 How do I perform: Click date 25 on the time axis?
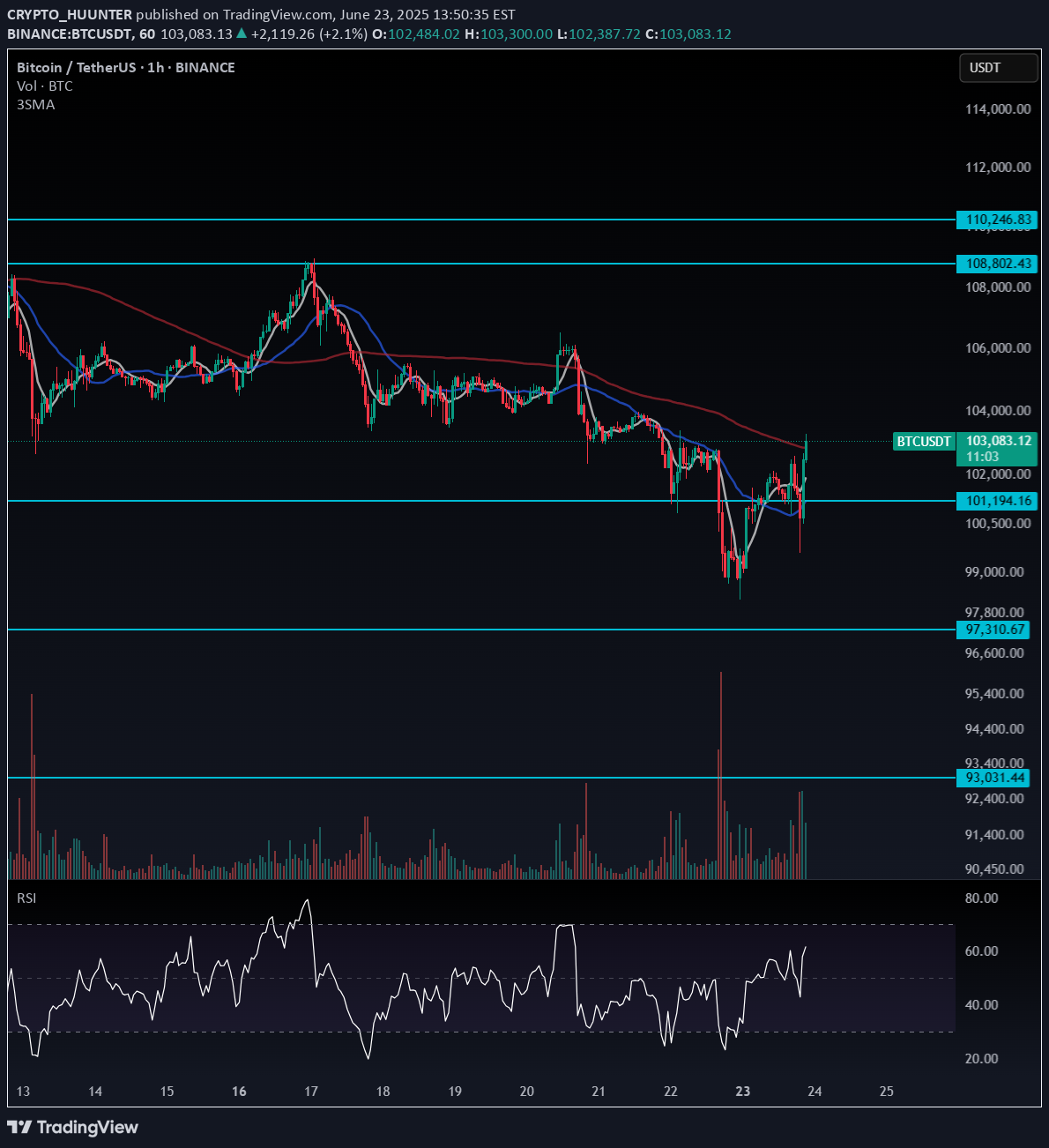tap(887, 1092)
